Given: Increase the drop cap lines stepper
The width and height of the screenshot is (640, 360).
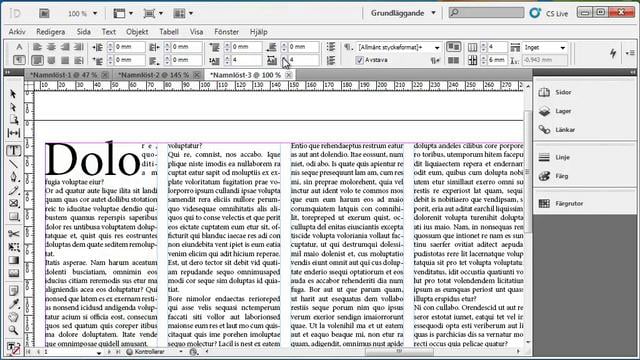Looking at the screenshot, I should [x=227, y=58].
